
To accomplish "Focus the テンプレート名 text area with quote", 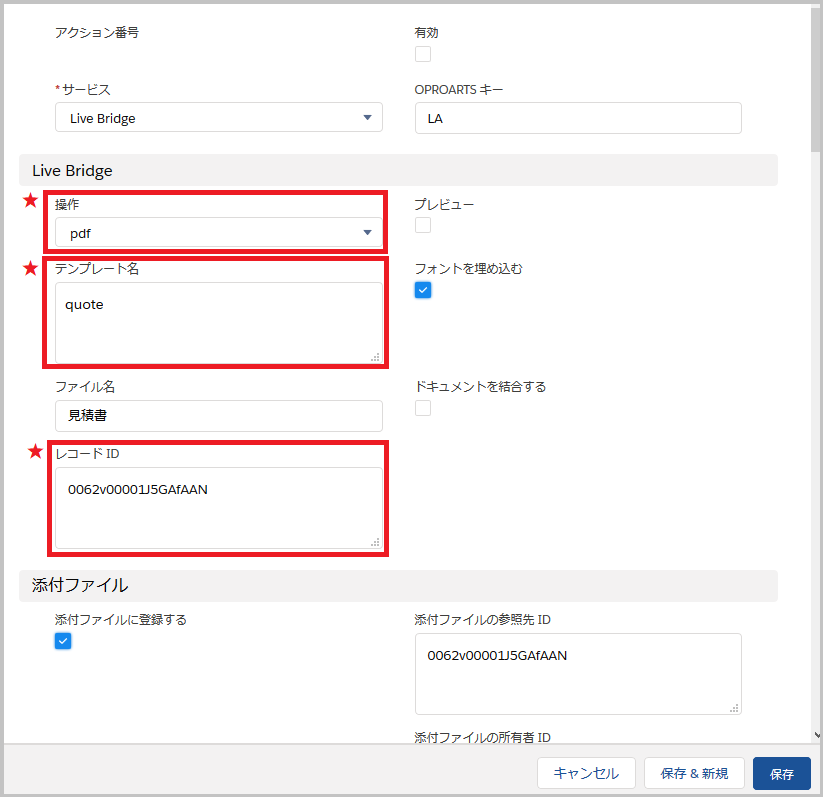I will 218,321.
